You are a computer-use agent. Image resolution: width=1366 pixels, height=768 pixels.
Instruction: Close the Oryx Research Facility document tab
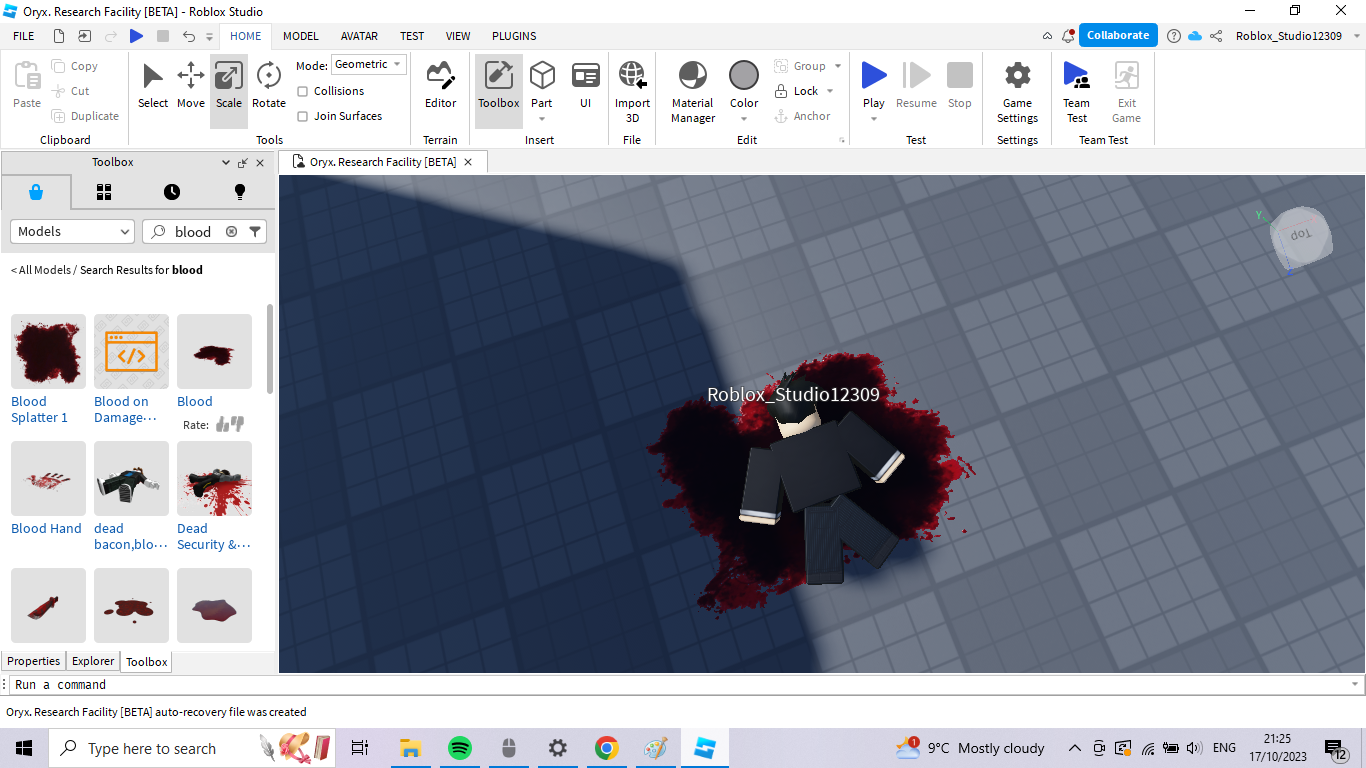pyautogui.click(x=468, y=162)
